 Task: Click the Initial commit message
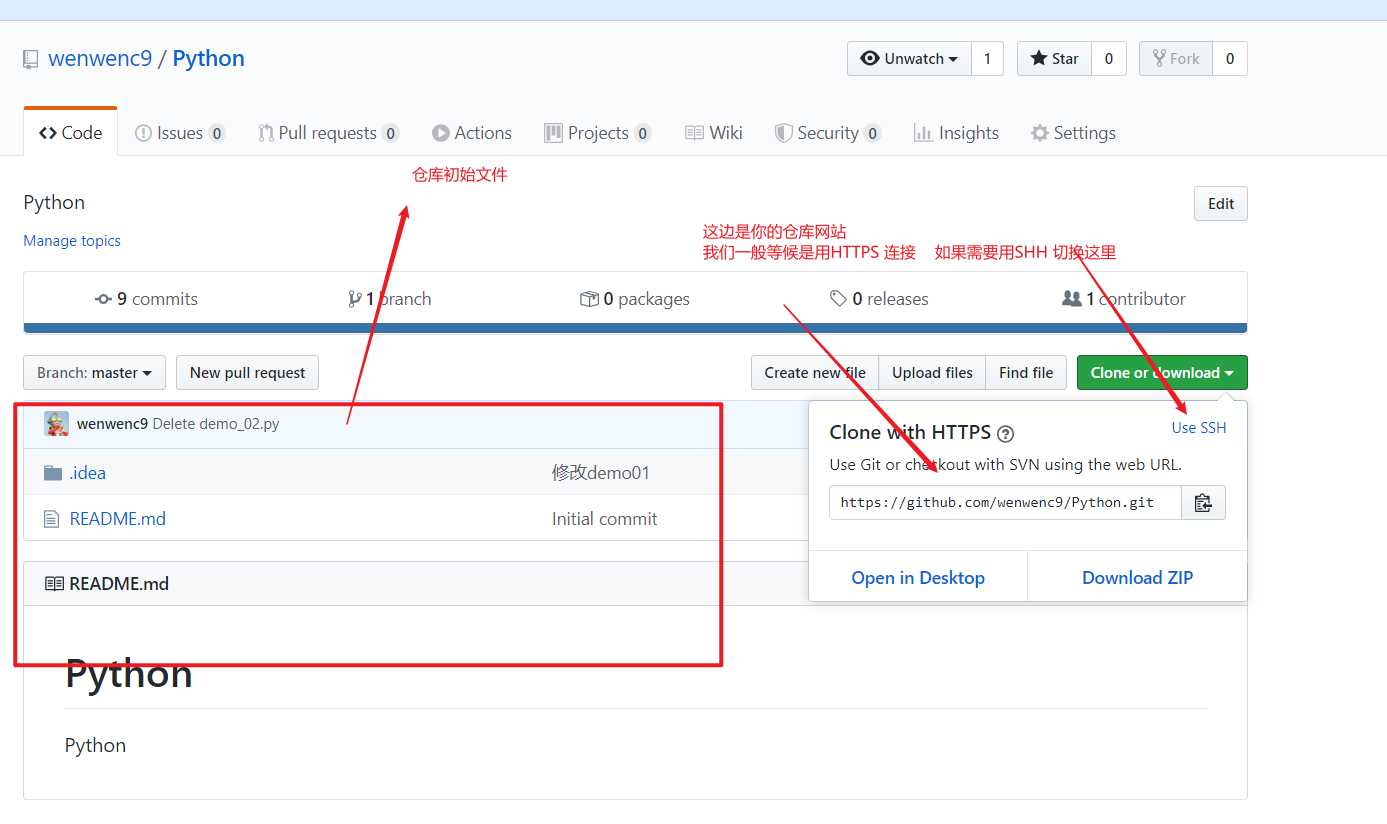tap(605, 519)
